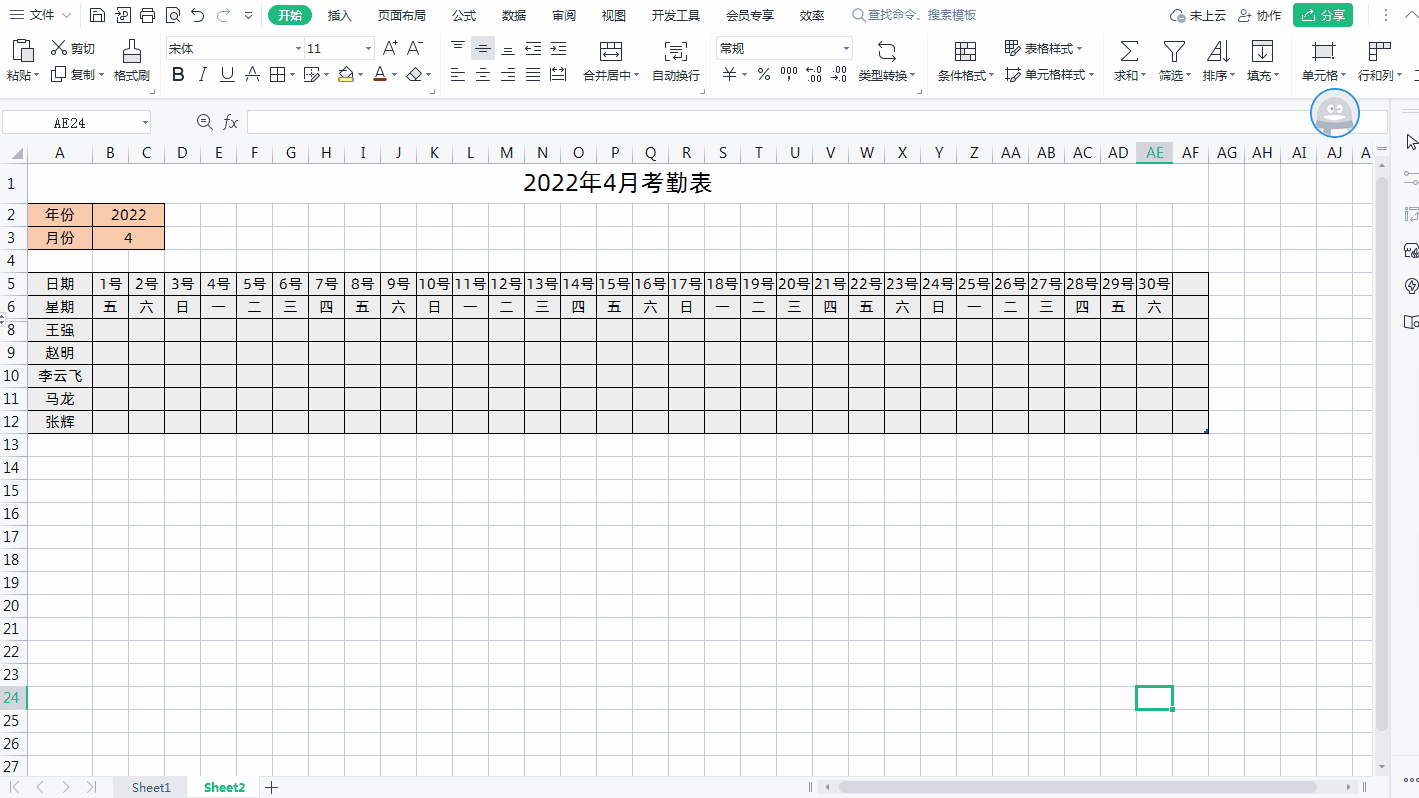Apply fill color bucket
Screen dimensions: 1419x798
346,74
